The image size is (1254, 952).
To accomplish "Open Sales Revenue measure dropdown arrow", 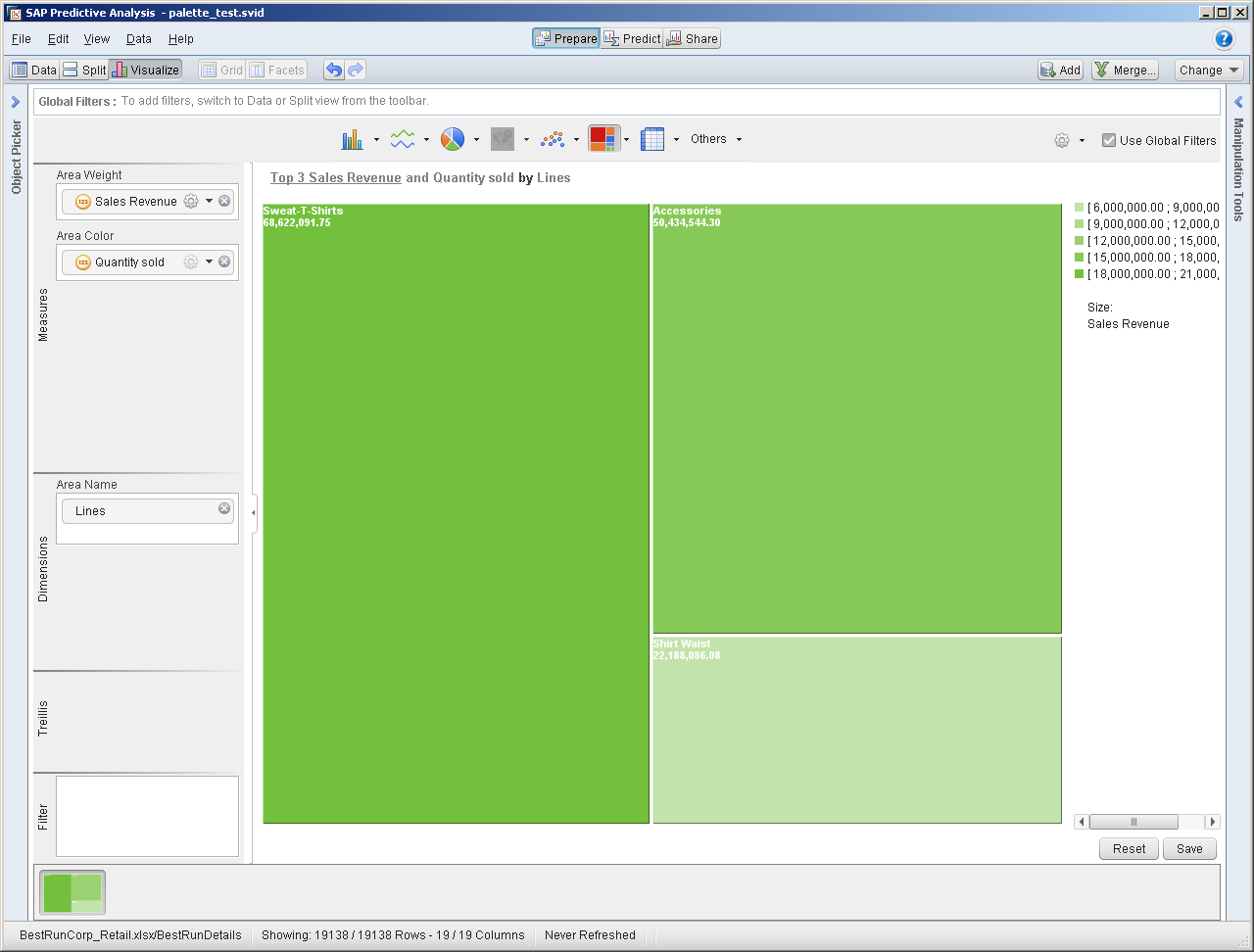I will (209, 201).
